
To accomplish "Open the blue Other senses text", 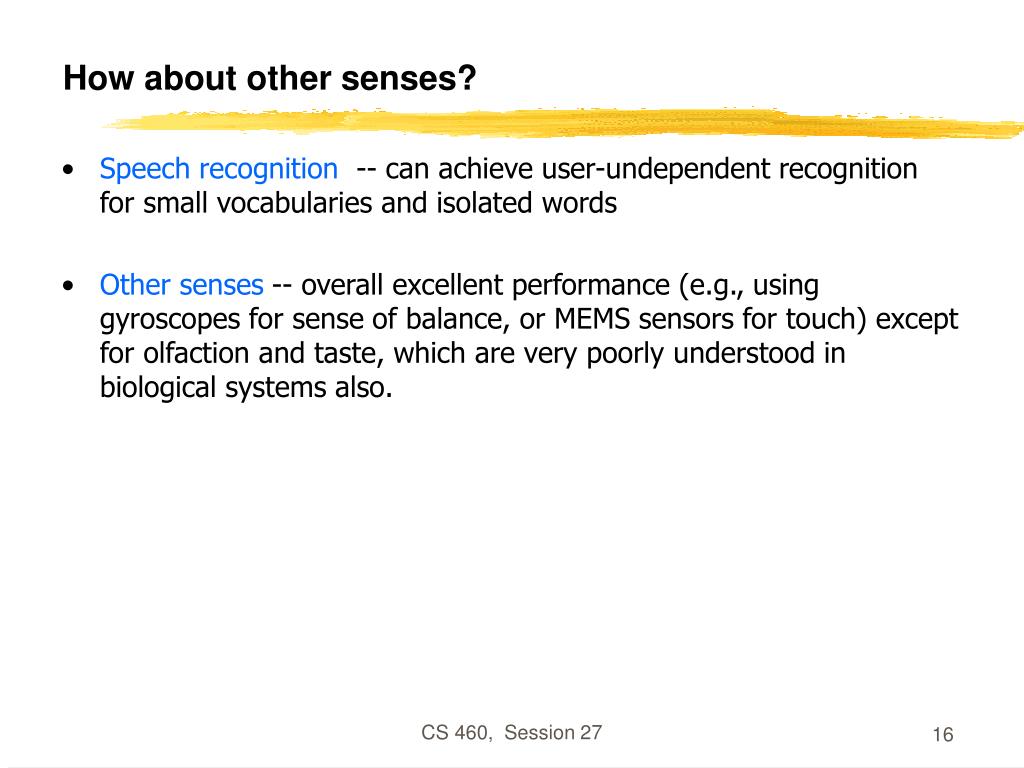I will coord(182,285).
